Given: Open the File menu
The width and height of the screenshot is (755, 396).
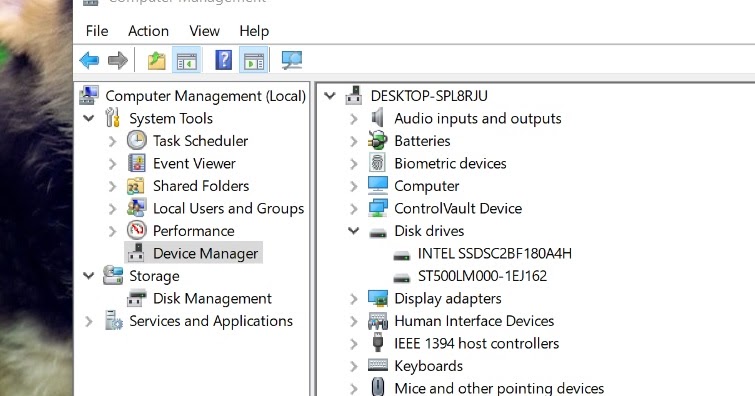Looking at the screenshot, I should coord(97,31).
